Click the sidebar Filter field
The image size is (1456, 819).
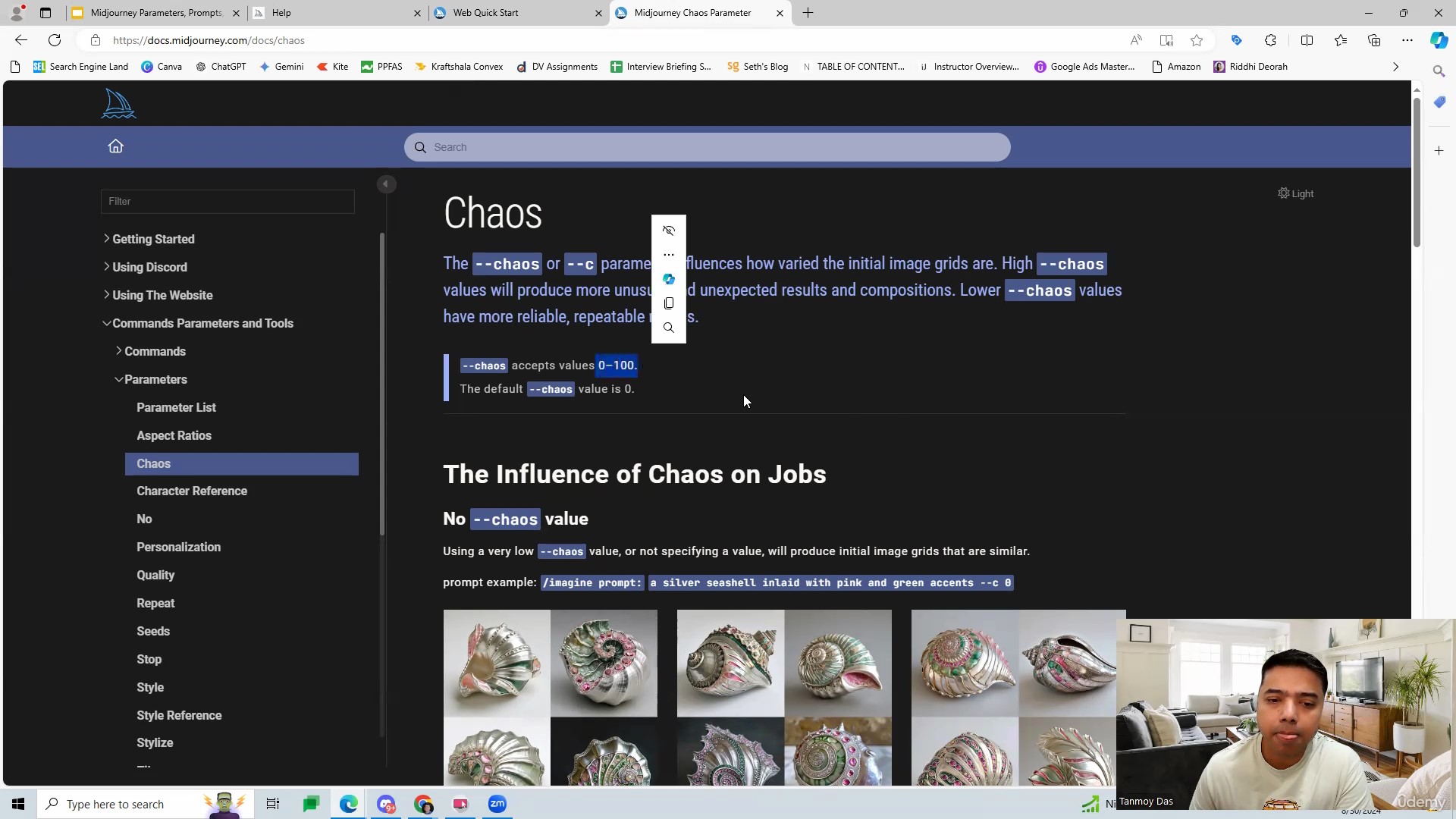click(x=227, y=201)
